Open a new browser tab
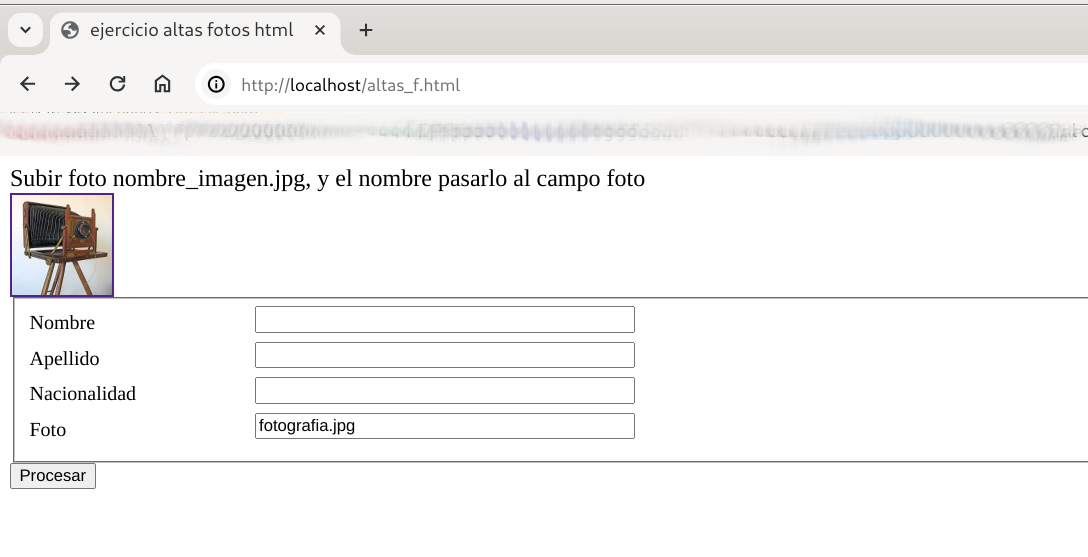Screen dimensions: 1088x557 pos(366,30)
